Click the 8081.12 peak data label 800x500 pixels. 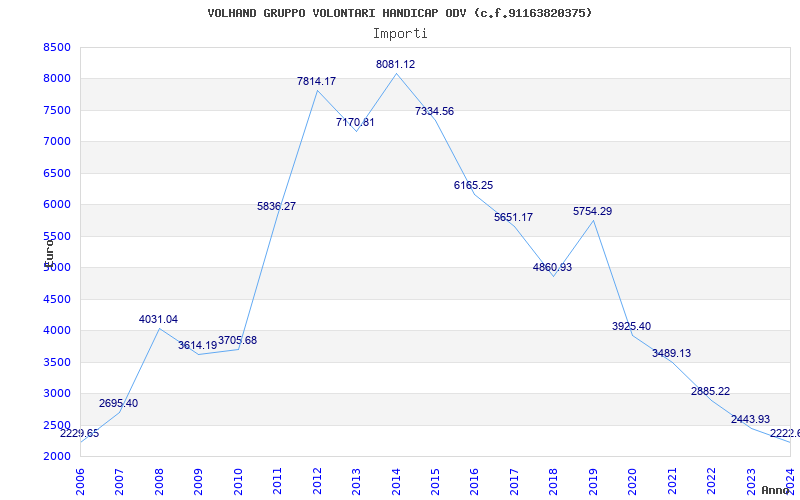[x=395, y=64]
